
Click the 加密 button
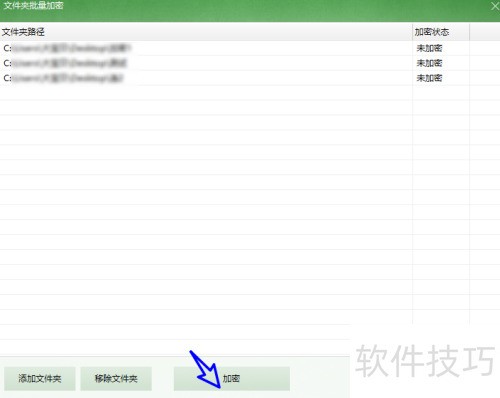232,379
